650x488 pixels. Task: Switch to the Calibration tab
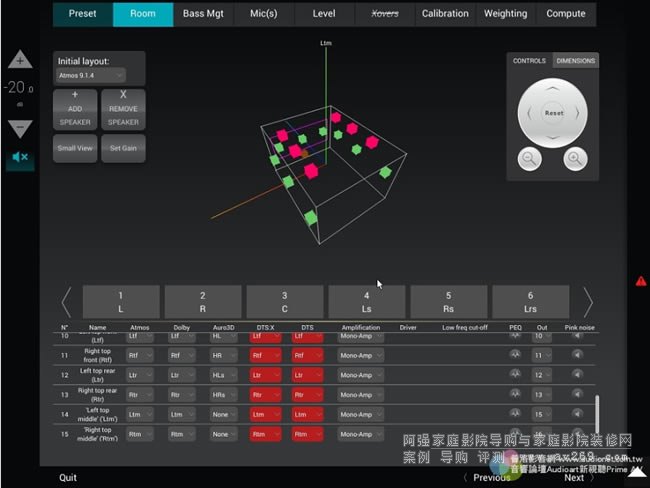pyautogui.click(x=445, y=14)
